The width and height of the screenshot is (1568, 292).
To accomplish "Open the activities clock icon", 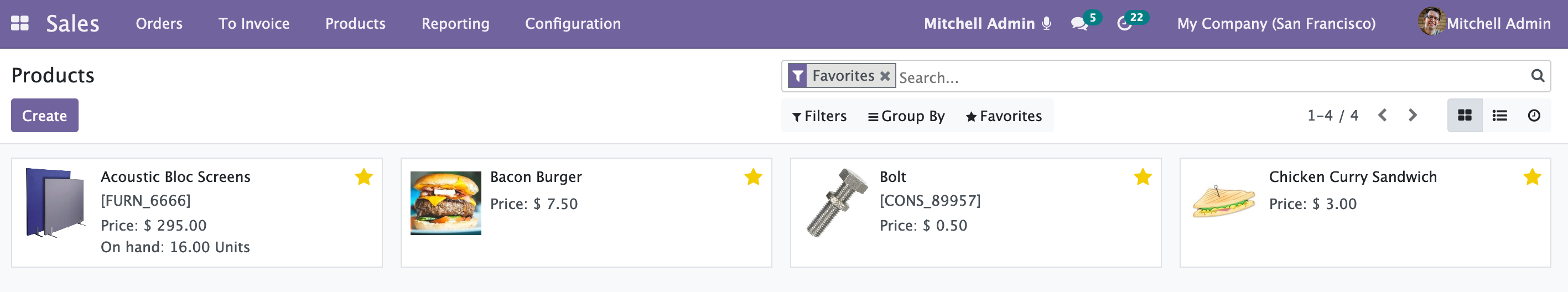I will tap(1124, 24).
